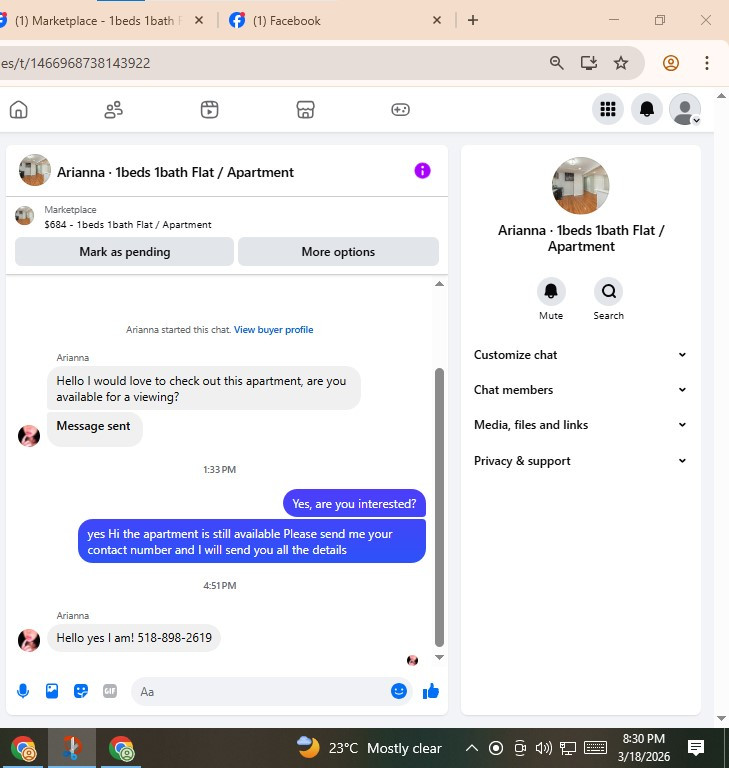Open last Chrome icon on taskbar

click(x=121, y=748)
